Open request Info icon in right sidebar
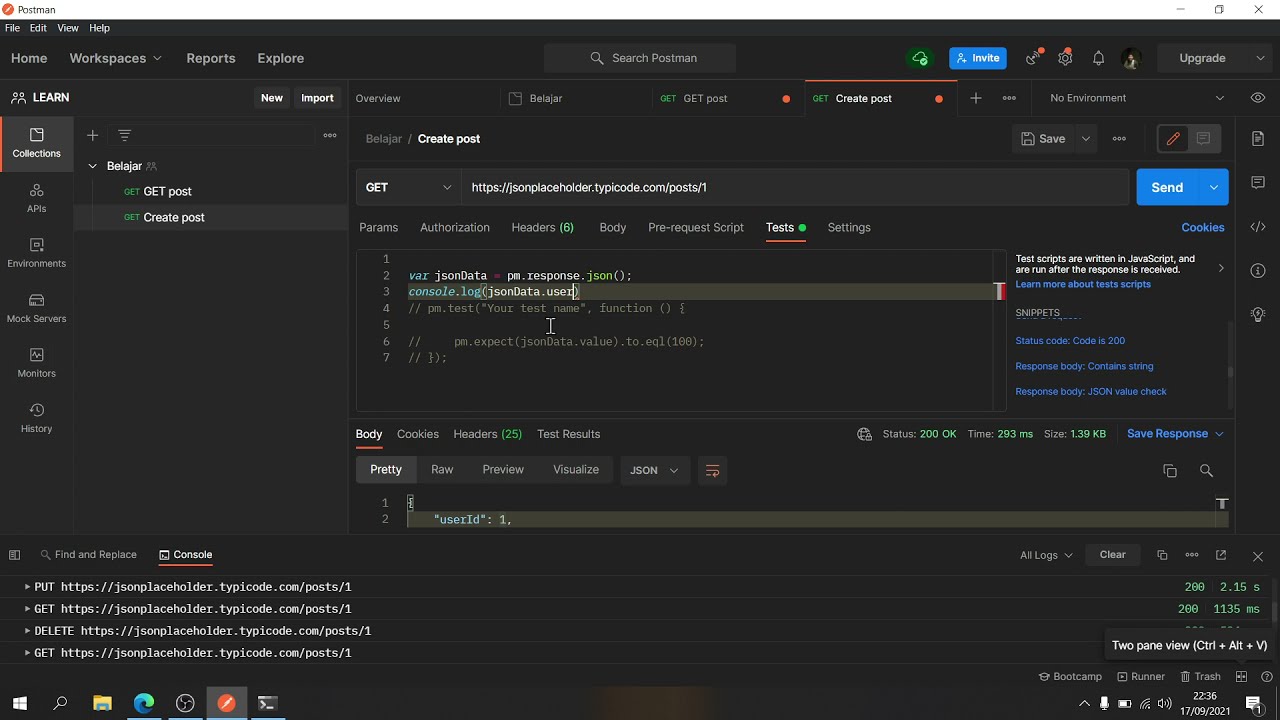Image resolution: width=1280 pixels, height=720 pixels. [x=1258, y=271]
